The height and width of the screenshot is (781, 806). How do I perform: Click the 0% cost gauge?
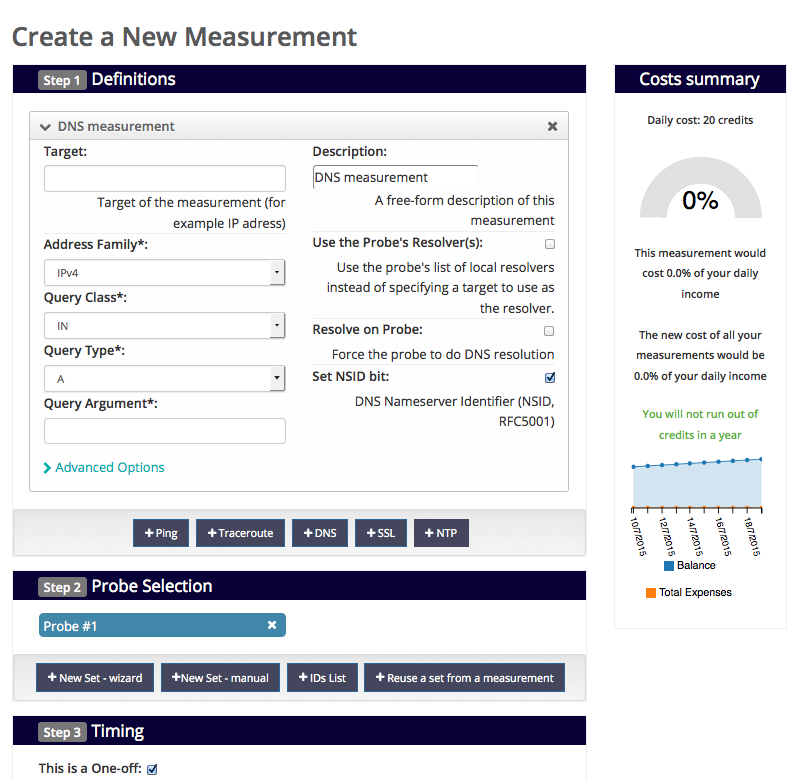pos(700,189)
